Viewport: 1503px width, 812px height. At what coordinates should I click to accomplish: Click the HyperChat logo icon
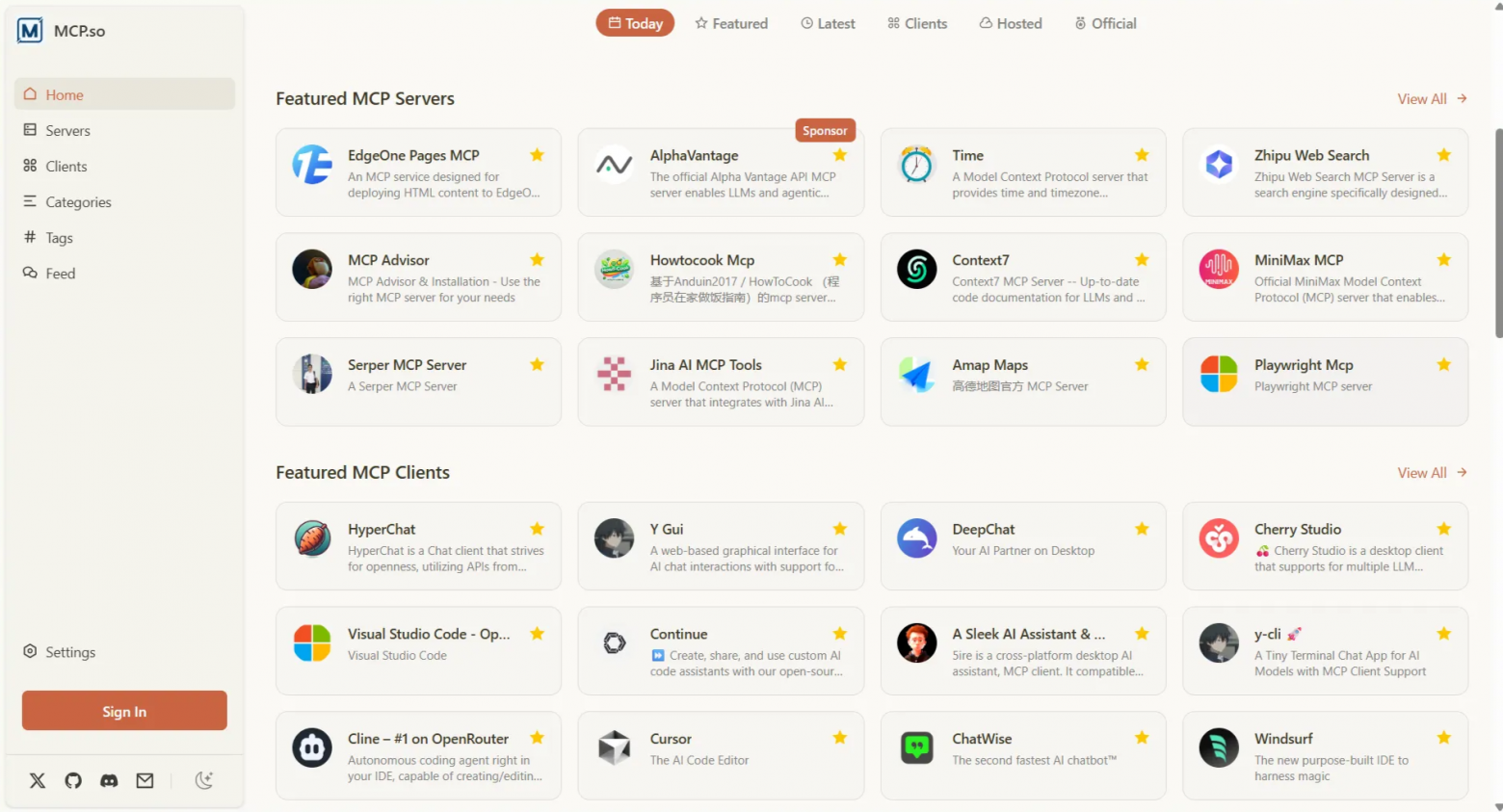pyautogui.click(x=312, y=538)
